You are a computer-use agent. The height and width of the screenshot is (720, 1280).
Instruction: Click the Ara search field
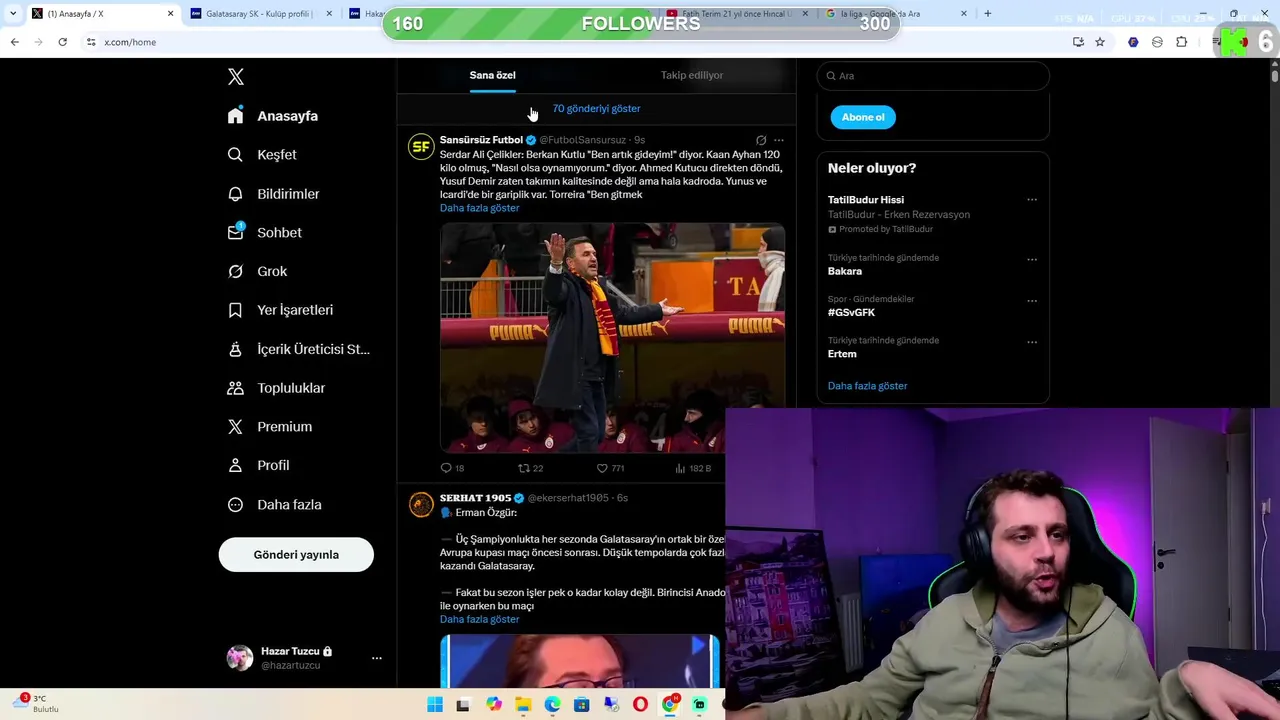tap(933, 76)
